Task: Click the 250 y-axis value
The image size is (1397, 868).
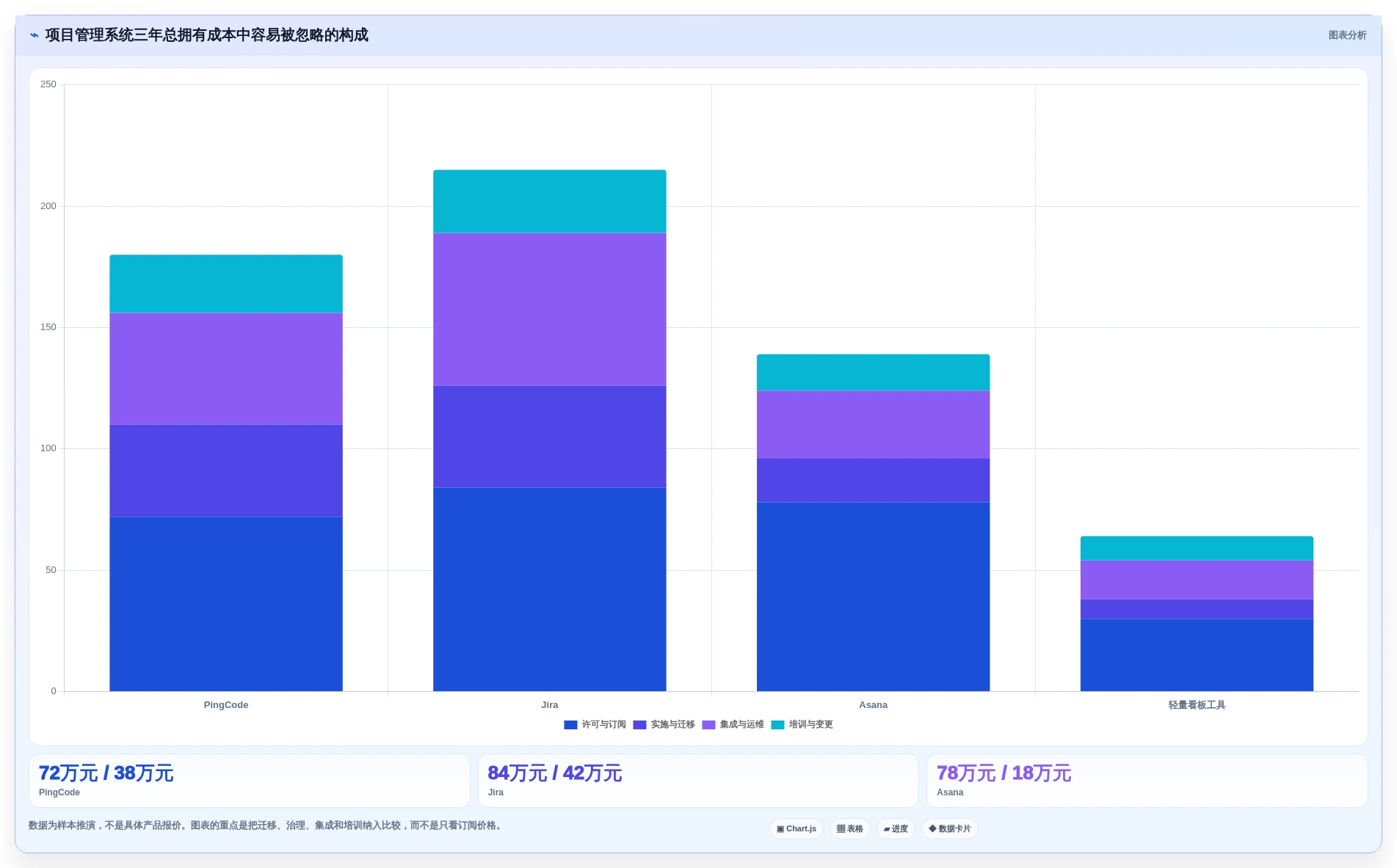Action: (48, 84)
